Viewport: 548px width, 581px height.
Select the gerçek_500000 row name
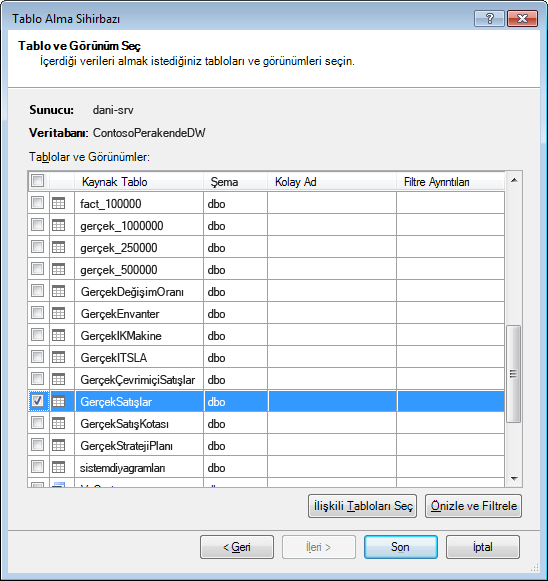coord(119,270)
